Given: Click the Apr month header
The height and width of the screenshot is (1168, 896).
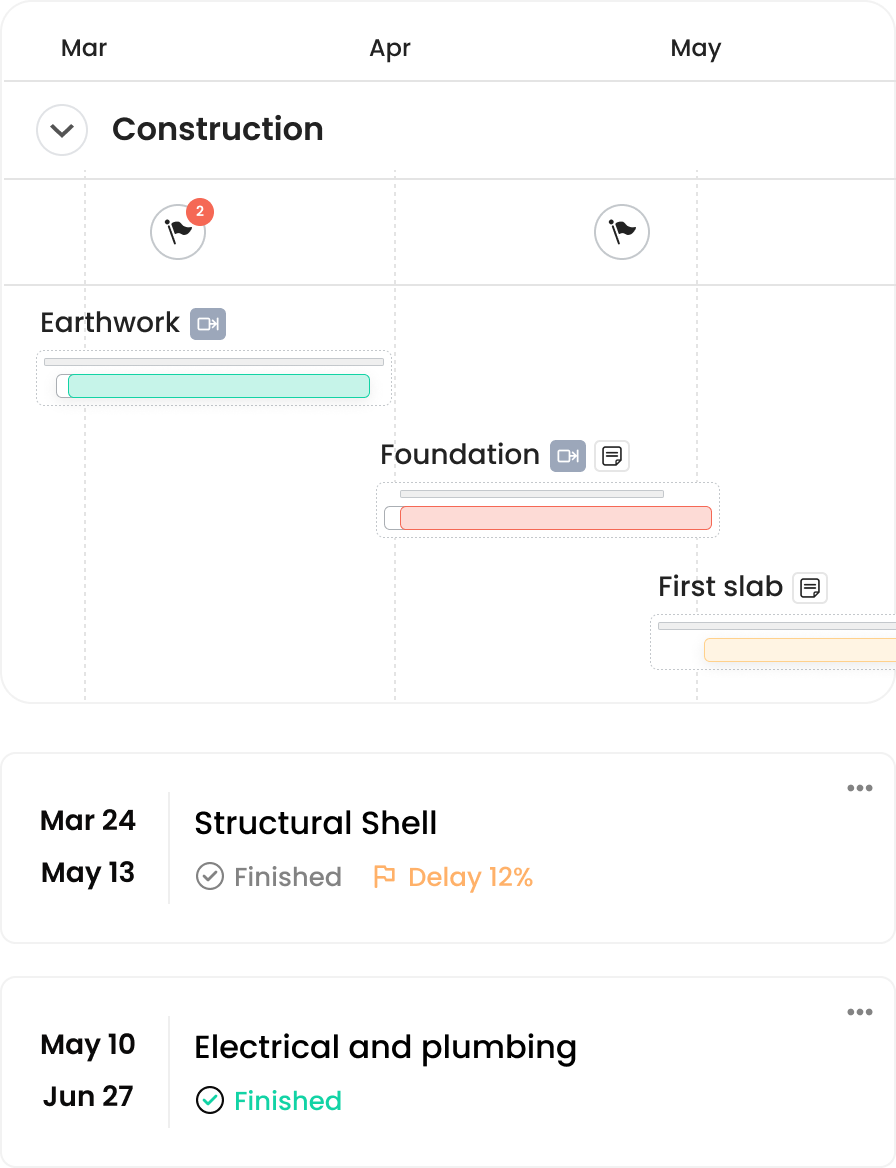Looking at the screenshot, I should [390, 48].
